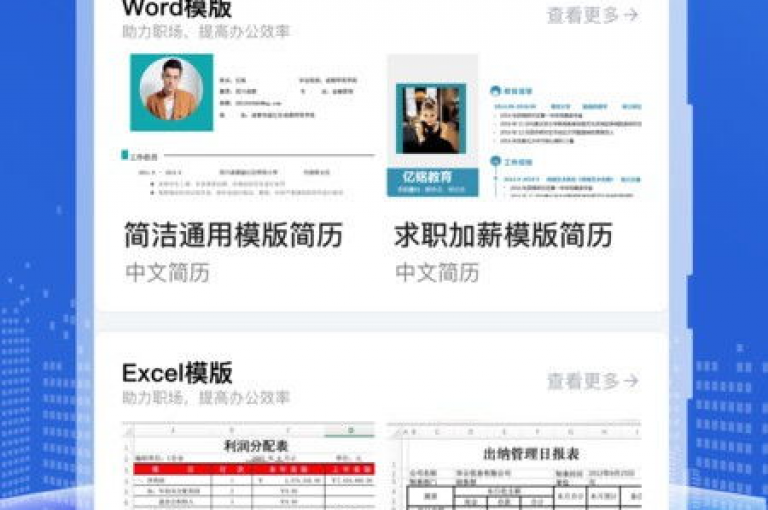Select the 简洁通用模版简历 title
The width and height of the screenshot is (768, 510).
pyautogui.click(x=233, y=235)
